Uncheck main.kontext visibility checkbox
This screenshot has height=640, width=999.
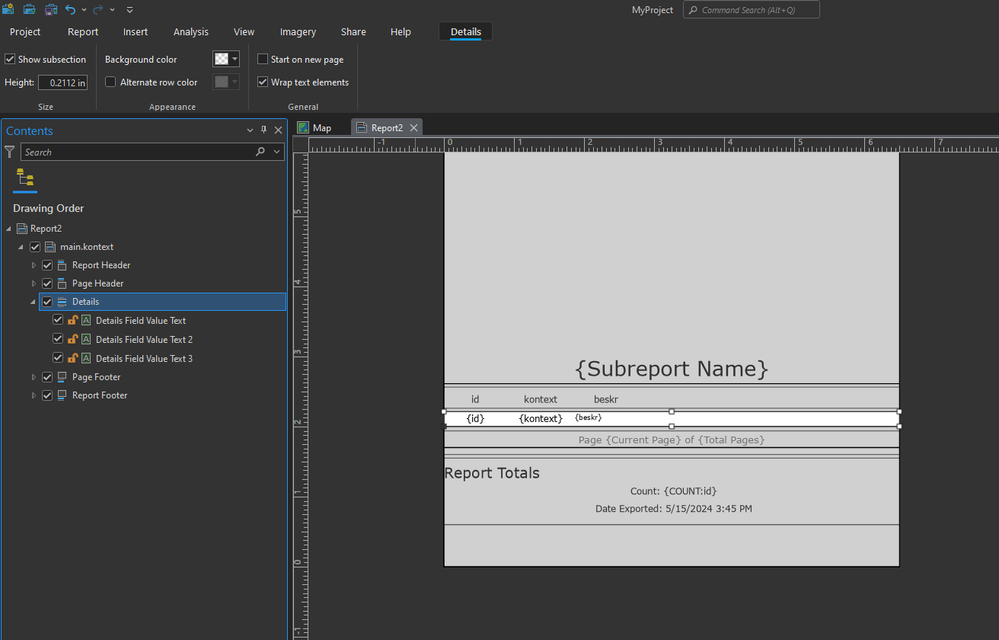[35, 247]
